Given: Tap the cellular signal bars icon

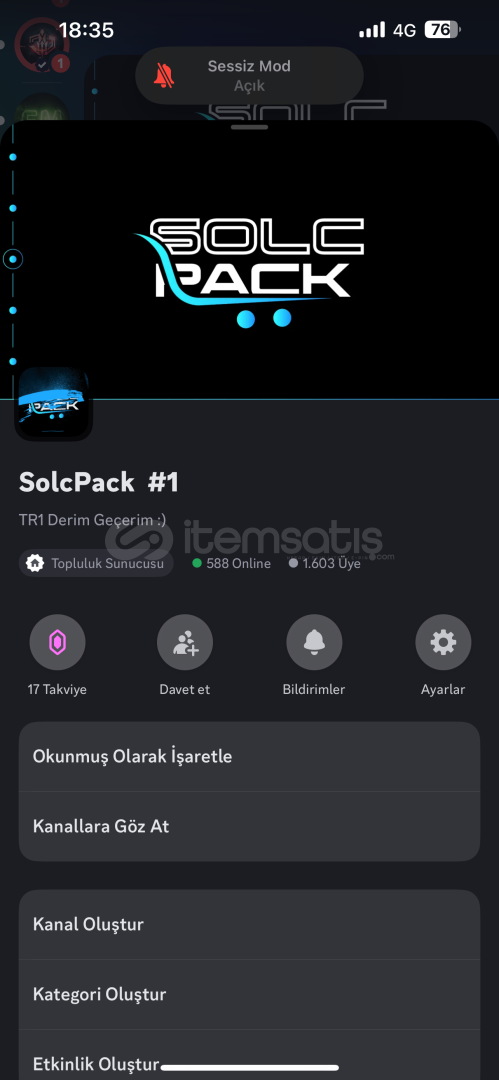Looking at the screenshot, I should pyautogui.click(x=372, y=30).
